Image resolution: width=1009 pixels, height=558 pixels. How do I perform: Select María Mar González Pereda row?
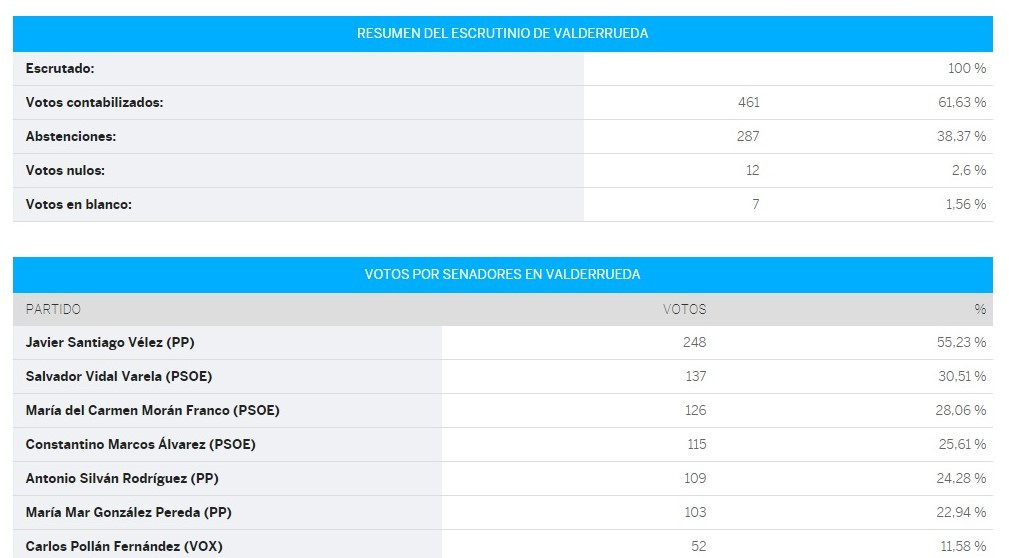(503, 513)
